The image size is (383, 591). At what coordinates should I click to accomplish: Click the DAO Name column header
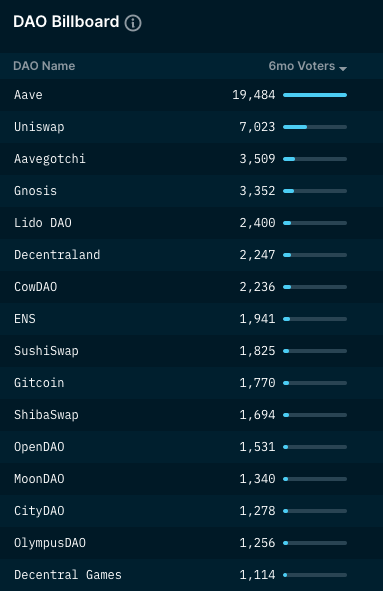44,66
